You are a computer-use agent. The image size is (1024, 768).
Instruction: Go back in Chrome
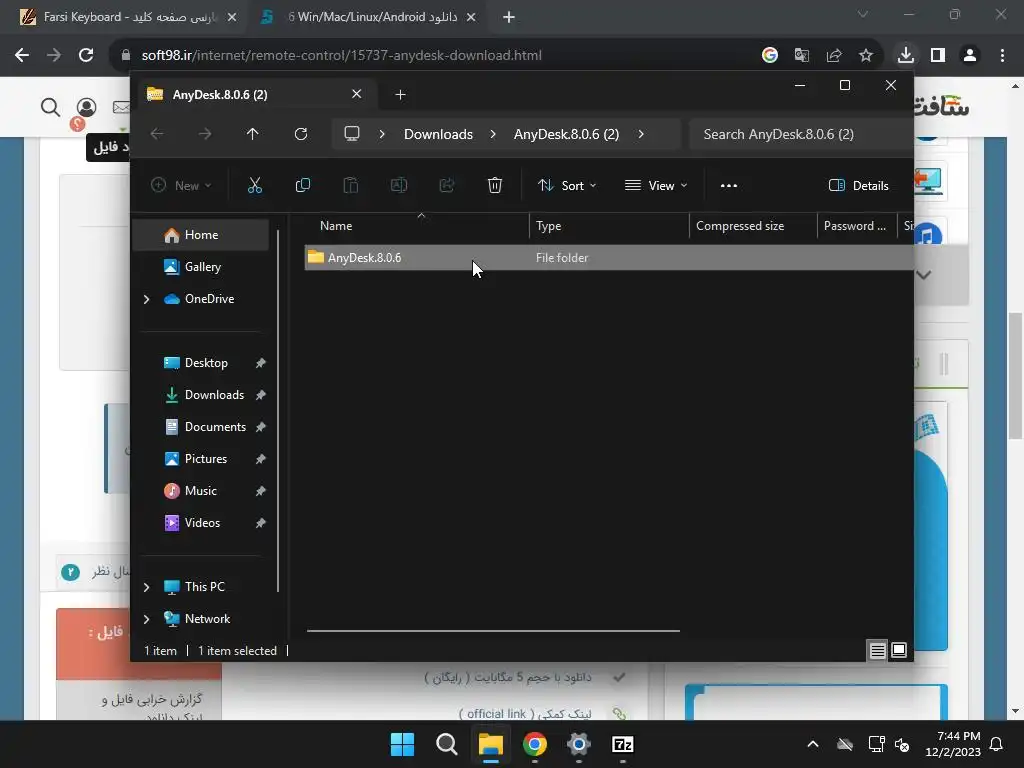coord(22,56)
